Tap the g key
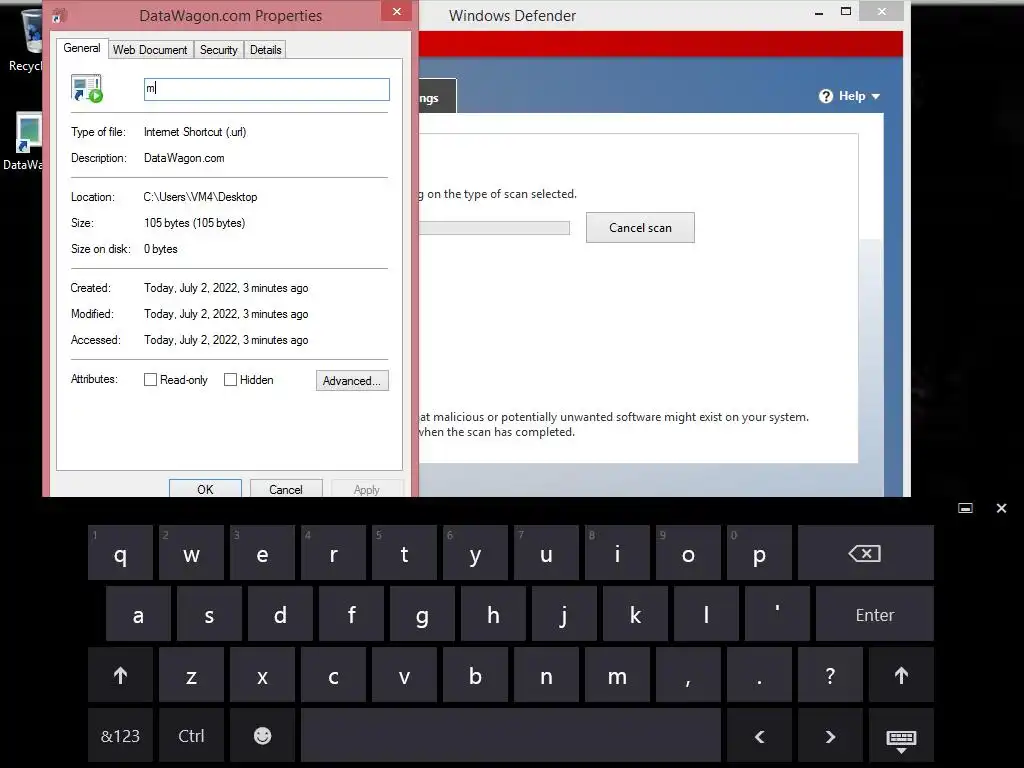This screenshot has width=1024, height=768. (x=423, y=614)
